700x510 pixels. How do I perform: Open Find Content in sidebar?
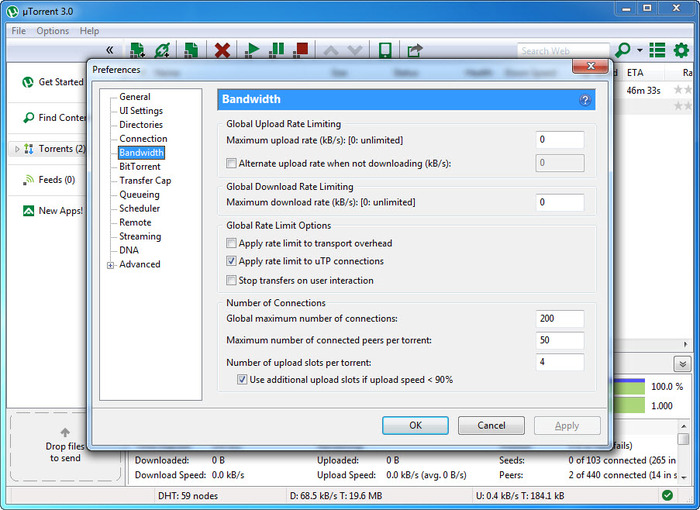[x=54, y=117]
